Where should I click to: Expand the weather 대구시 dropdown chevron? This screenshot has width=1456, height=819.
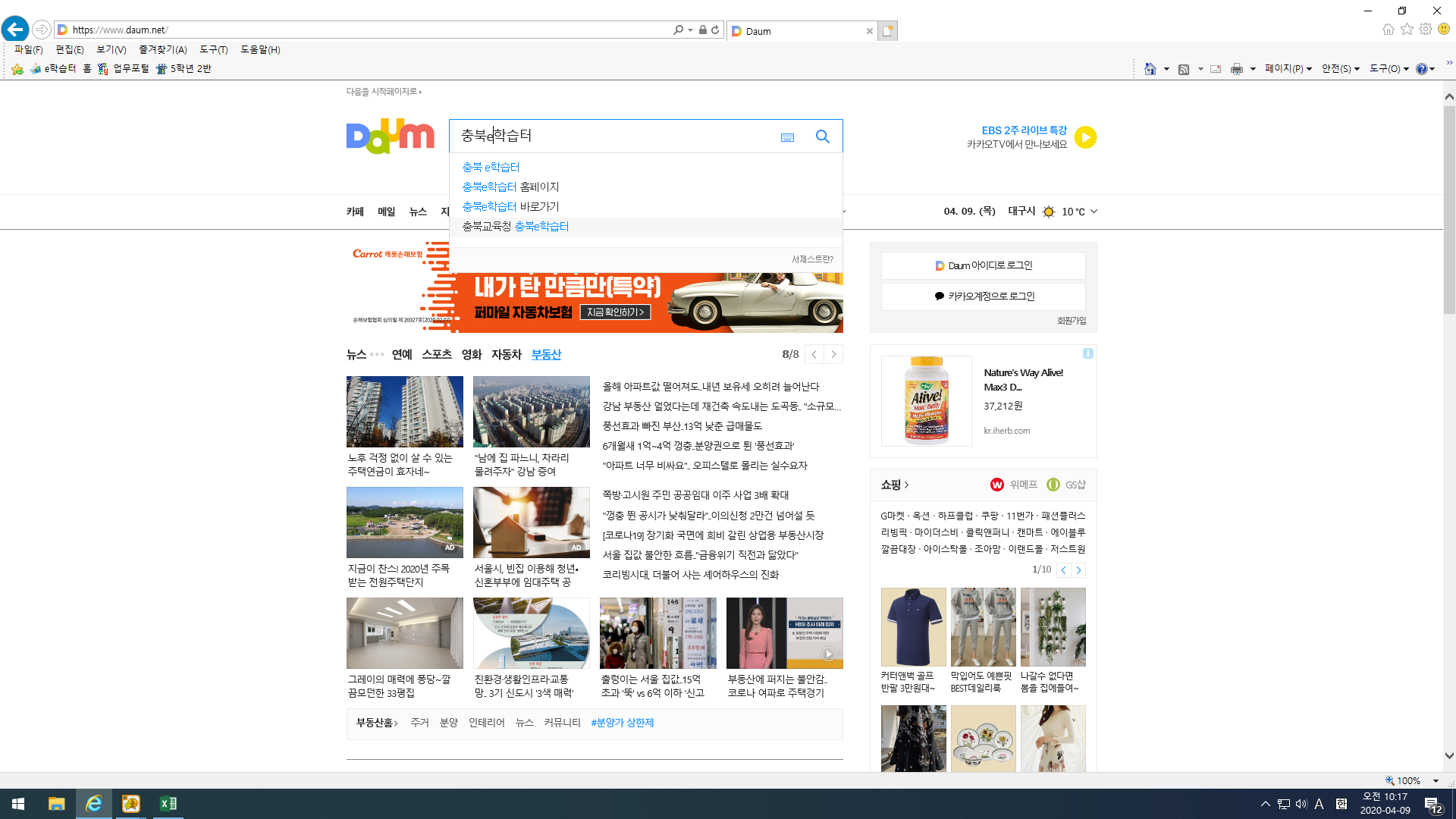click(x=1094, y=212)
